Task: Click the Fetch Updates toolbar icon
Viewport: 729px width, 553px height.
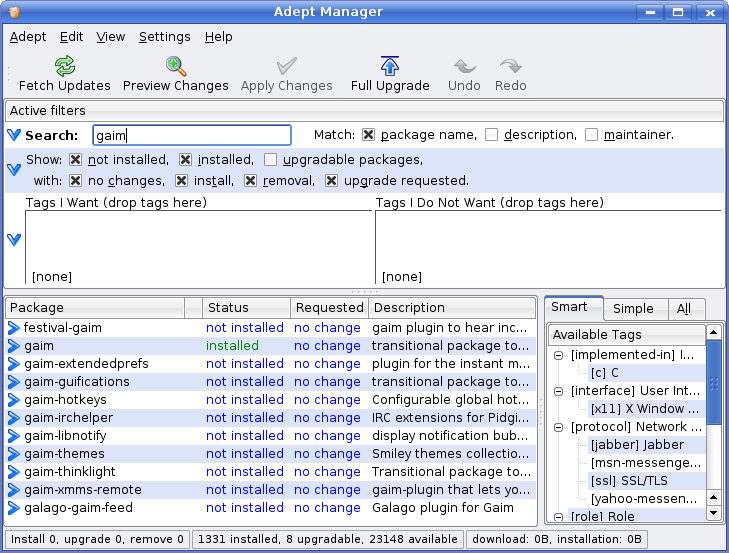Action: tap(65, 67)
